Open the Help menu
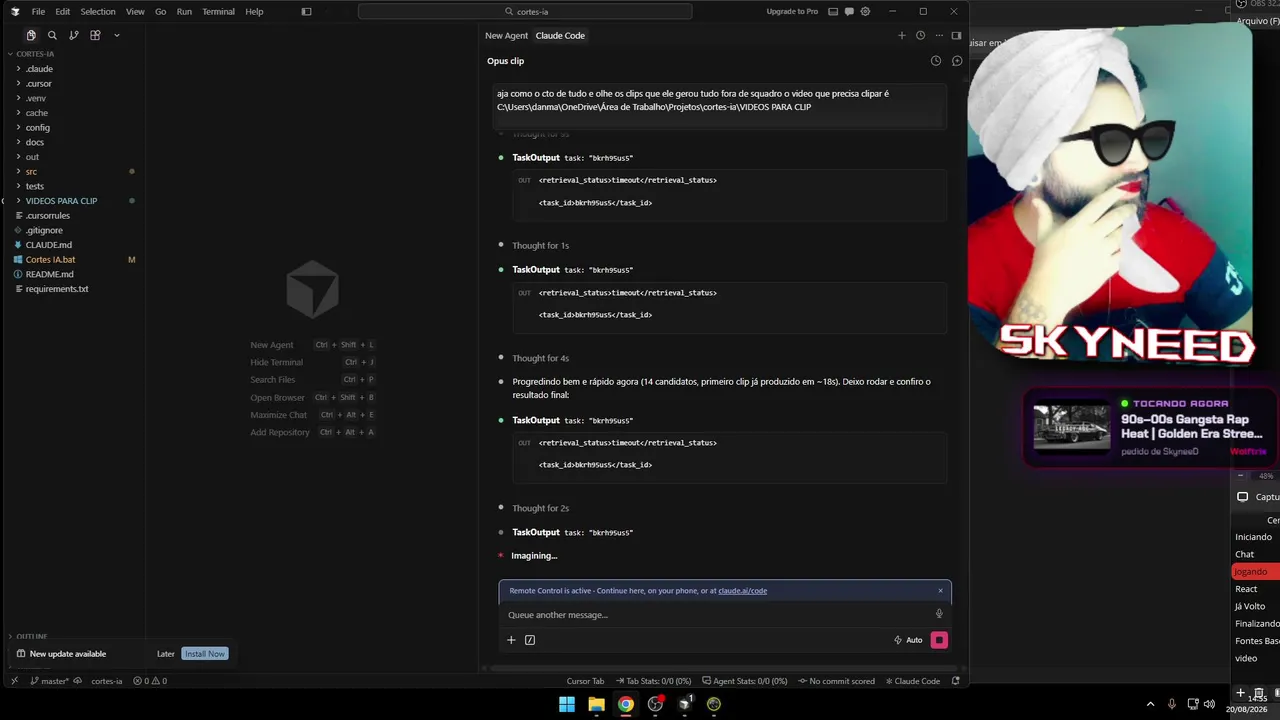This screenshot has width=1280, height=720. coord(254,12)
